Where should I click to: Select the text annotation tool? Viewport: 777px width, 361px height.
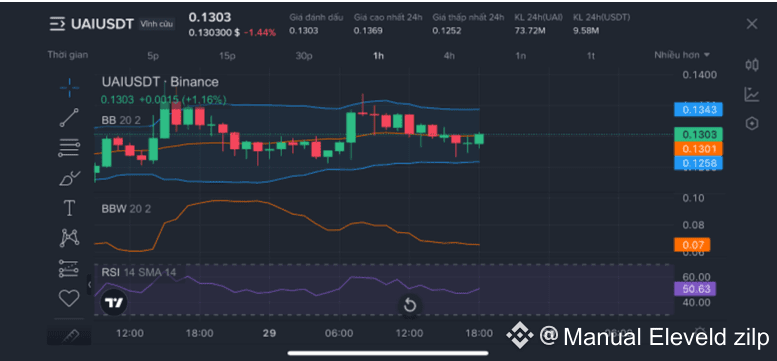pyautogui.click(x=69, y=208)
